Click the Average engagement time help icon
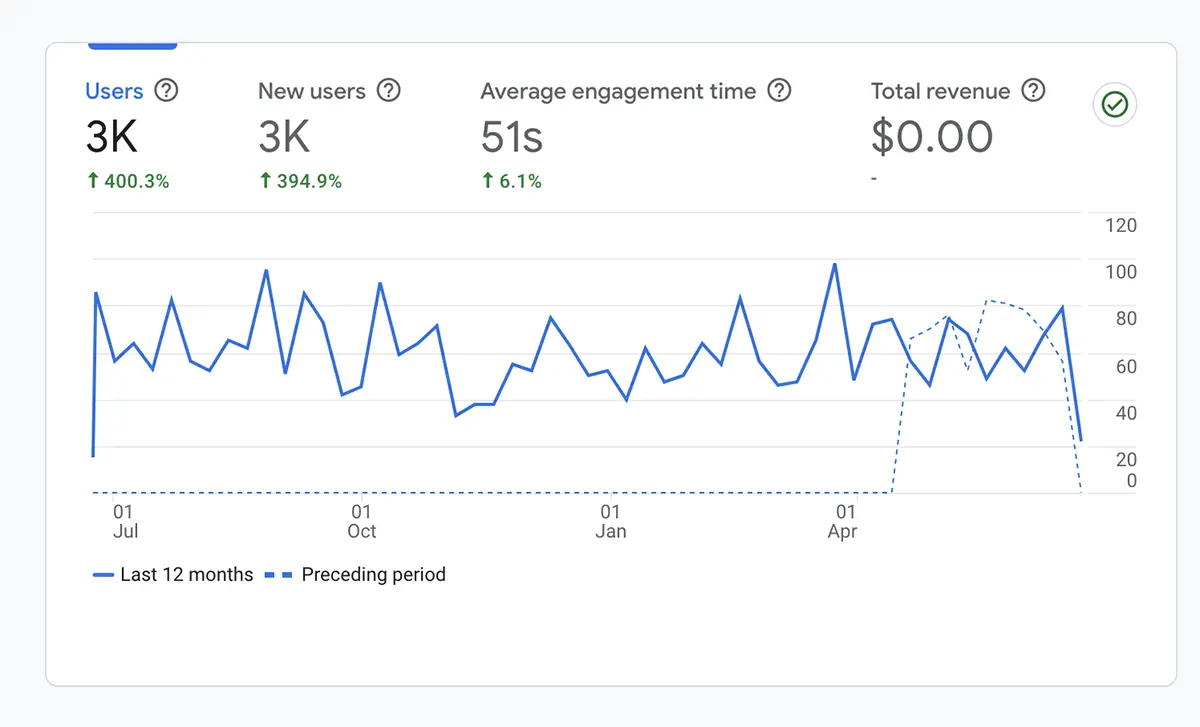 pos(779,90)
